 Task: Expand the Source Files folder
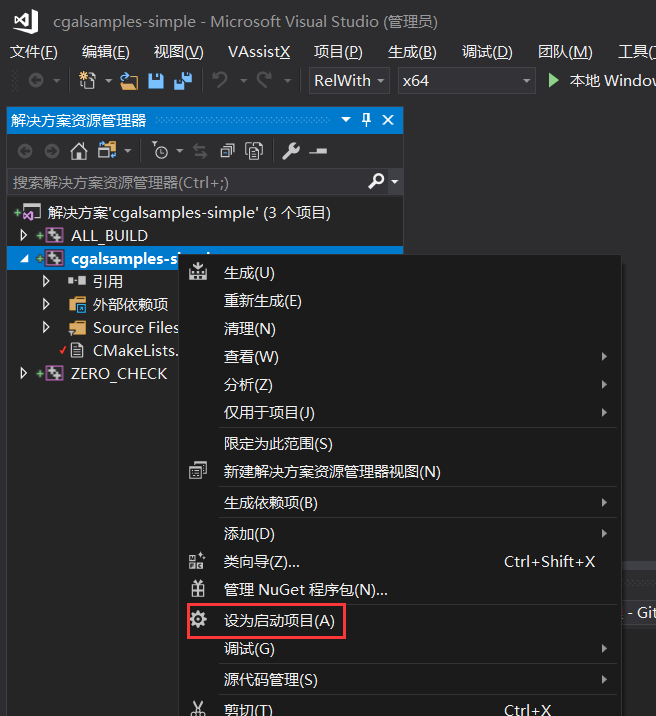point(46,327)
